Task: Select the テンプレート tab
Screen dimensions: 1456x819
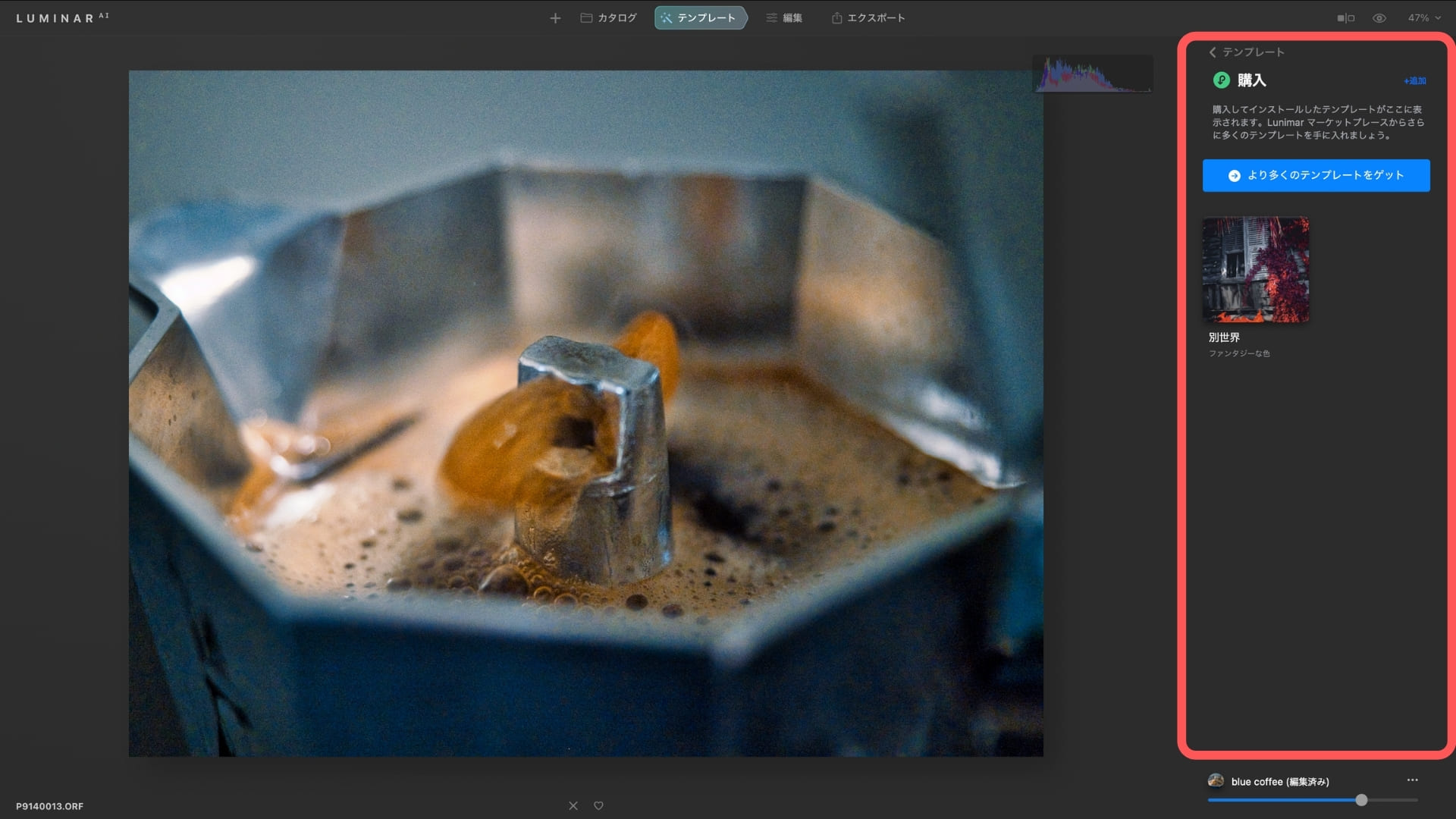Action: point(699,18)
